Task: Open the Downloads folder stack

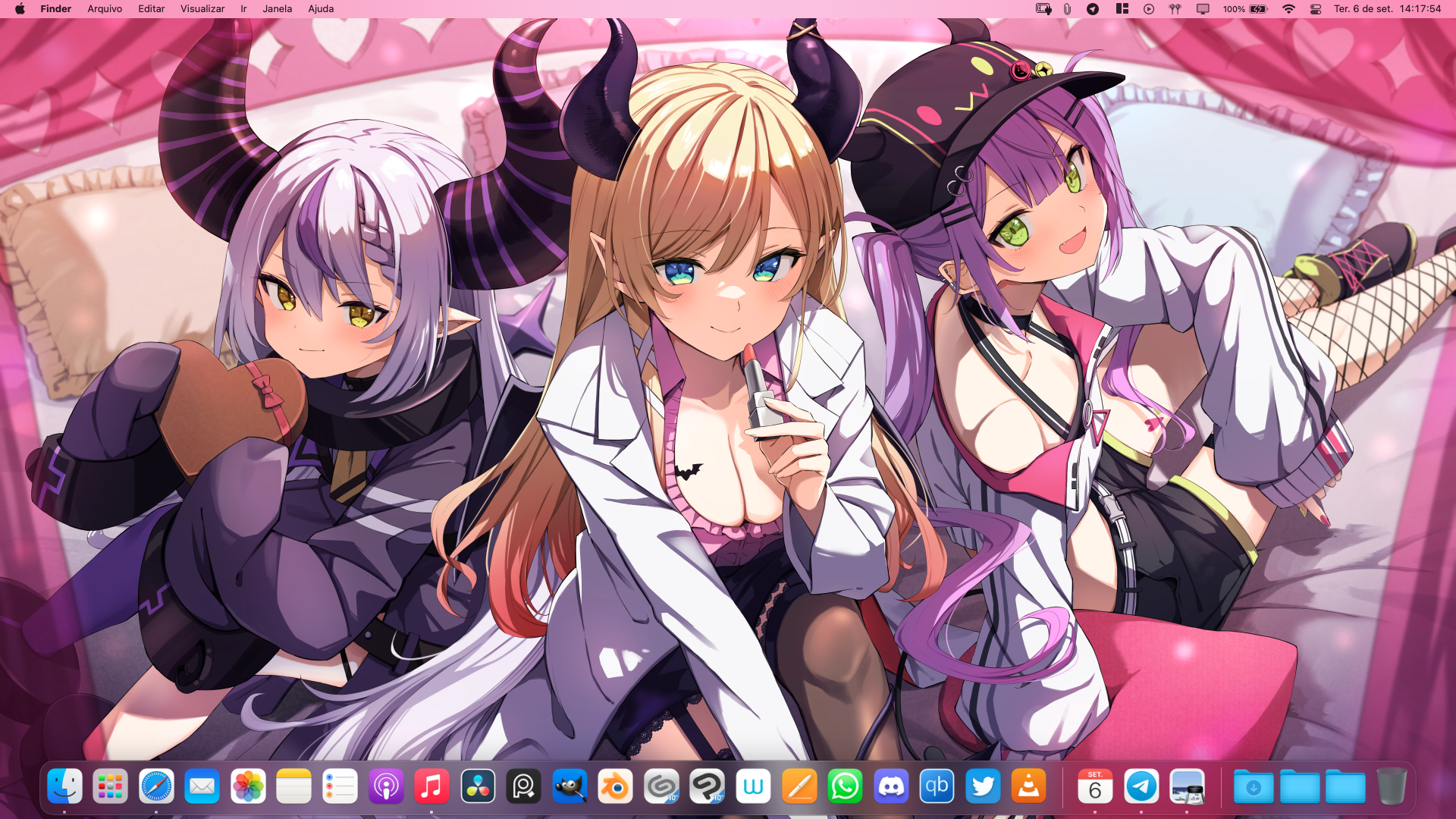Action: pyautogui.click(x=1254, y=786)
